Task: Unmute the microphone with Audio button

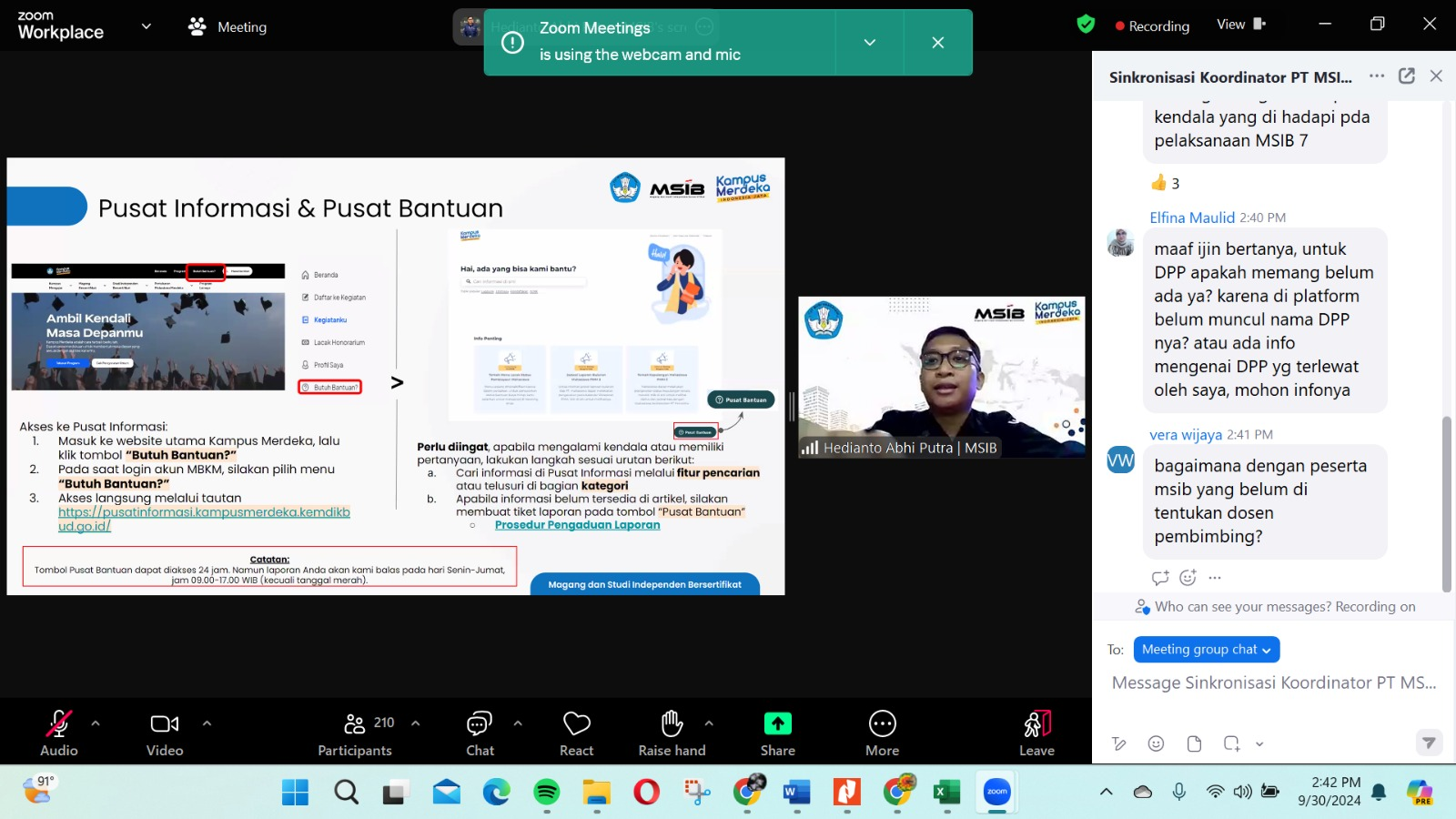Action: pyautogui.click(x=59, y=733)
